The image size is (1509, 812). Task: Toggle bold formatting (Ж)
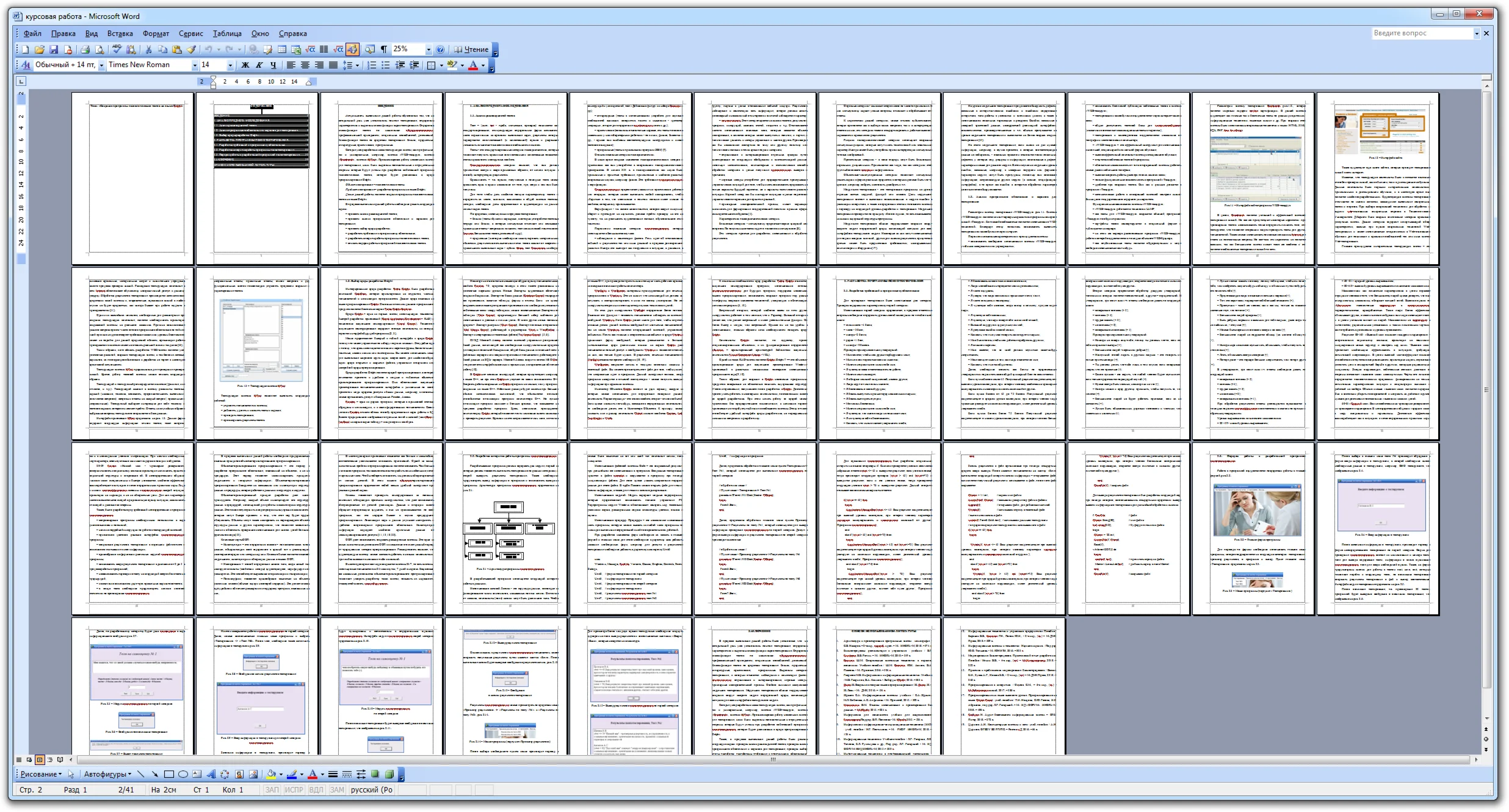coord(245,65)
